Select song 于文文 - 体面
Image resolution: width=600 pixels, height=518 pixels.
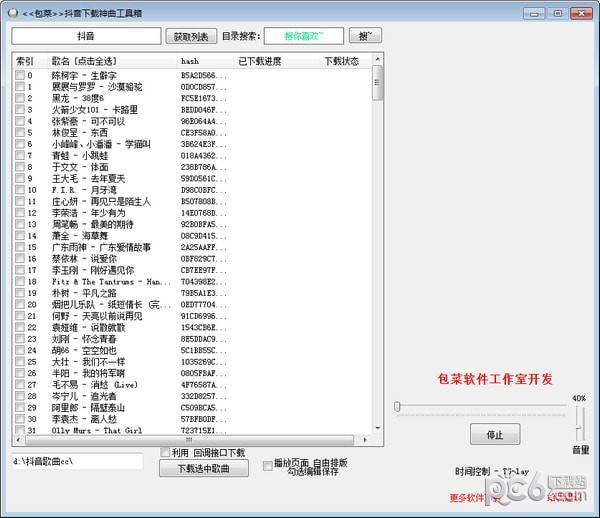click(80, 167)
